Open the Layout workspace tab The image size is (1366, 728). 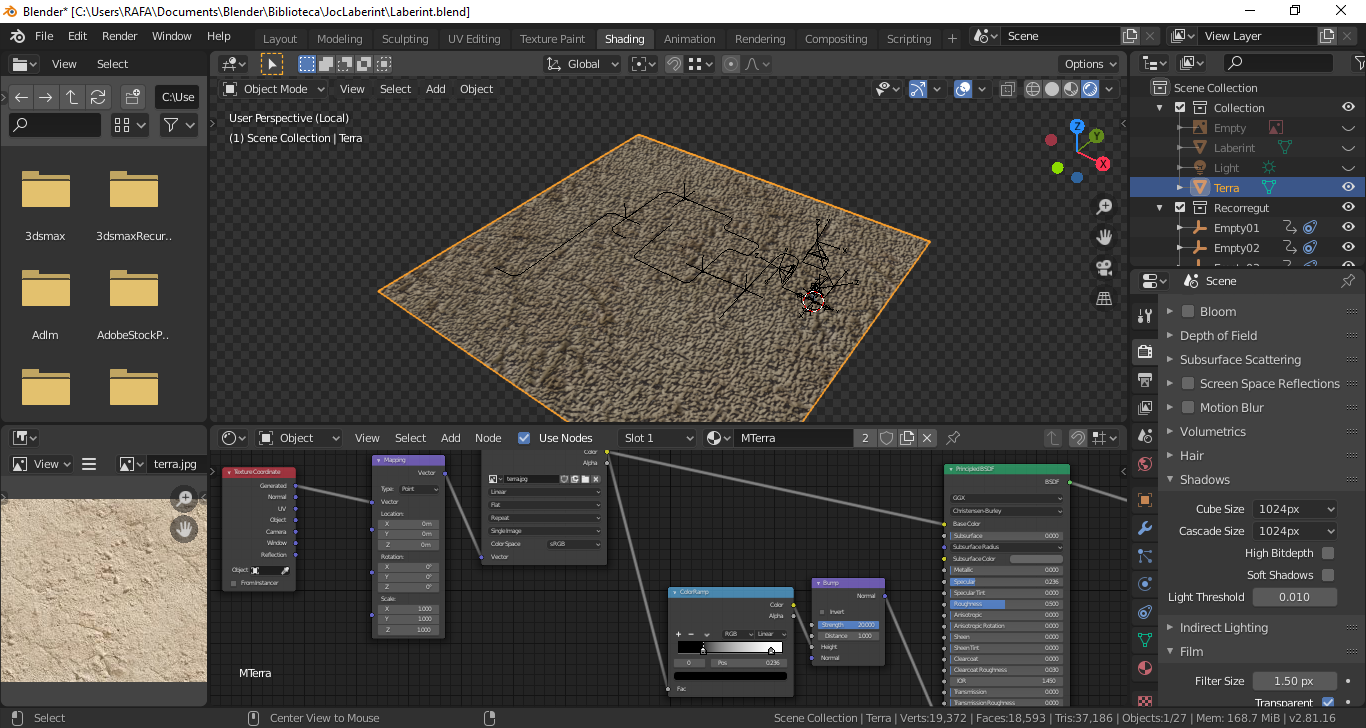coord(280,39)
